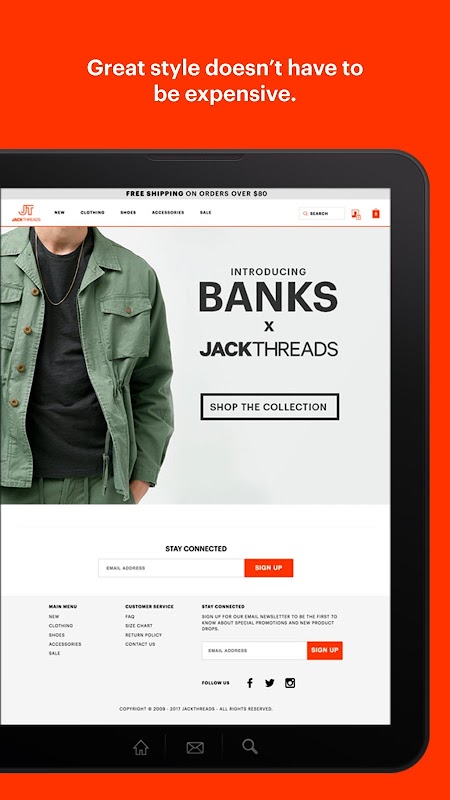Focus the main Email Address field
Screen dimensions: 450x800
coord(171,568)
